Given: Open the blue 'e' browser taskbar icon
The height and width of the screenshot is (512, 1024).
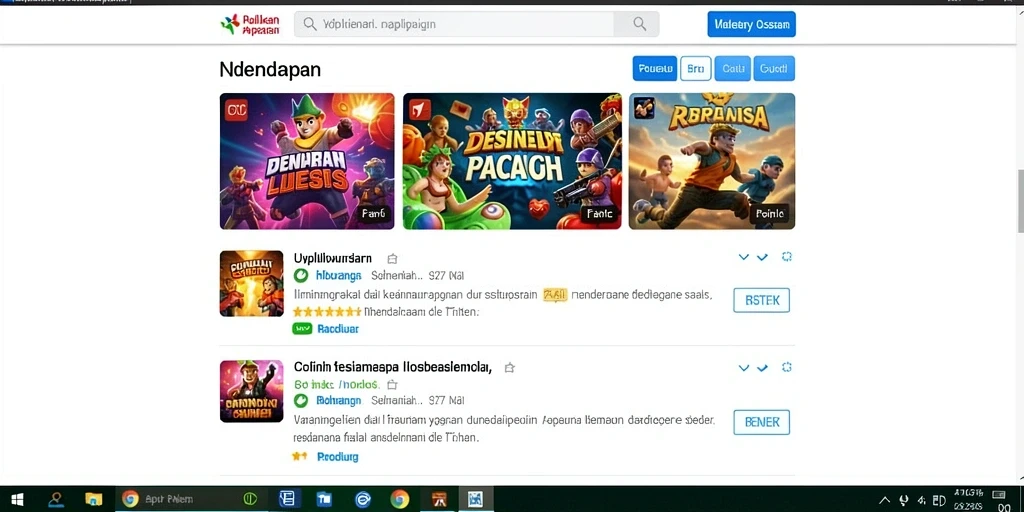Looking at the screenshot, I should [363, 500].
